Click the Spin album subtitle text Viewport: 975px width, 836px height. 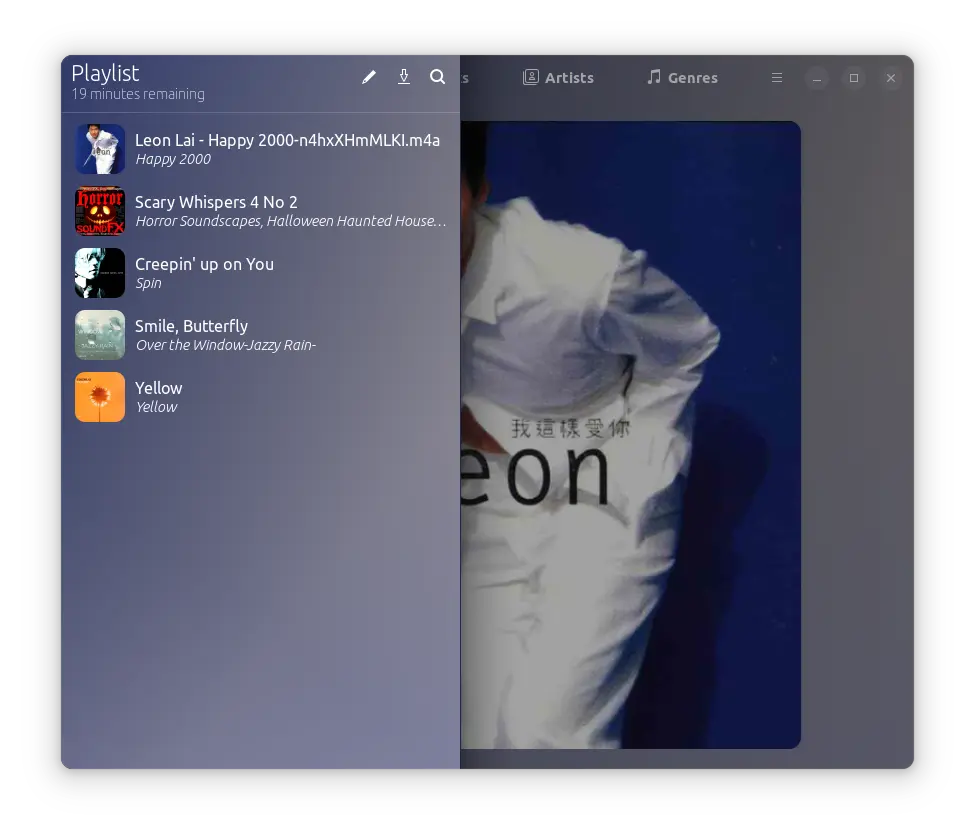tap(148, 283)
